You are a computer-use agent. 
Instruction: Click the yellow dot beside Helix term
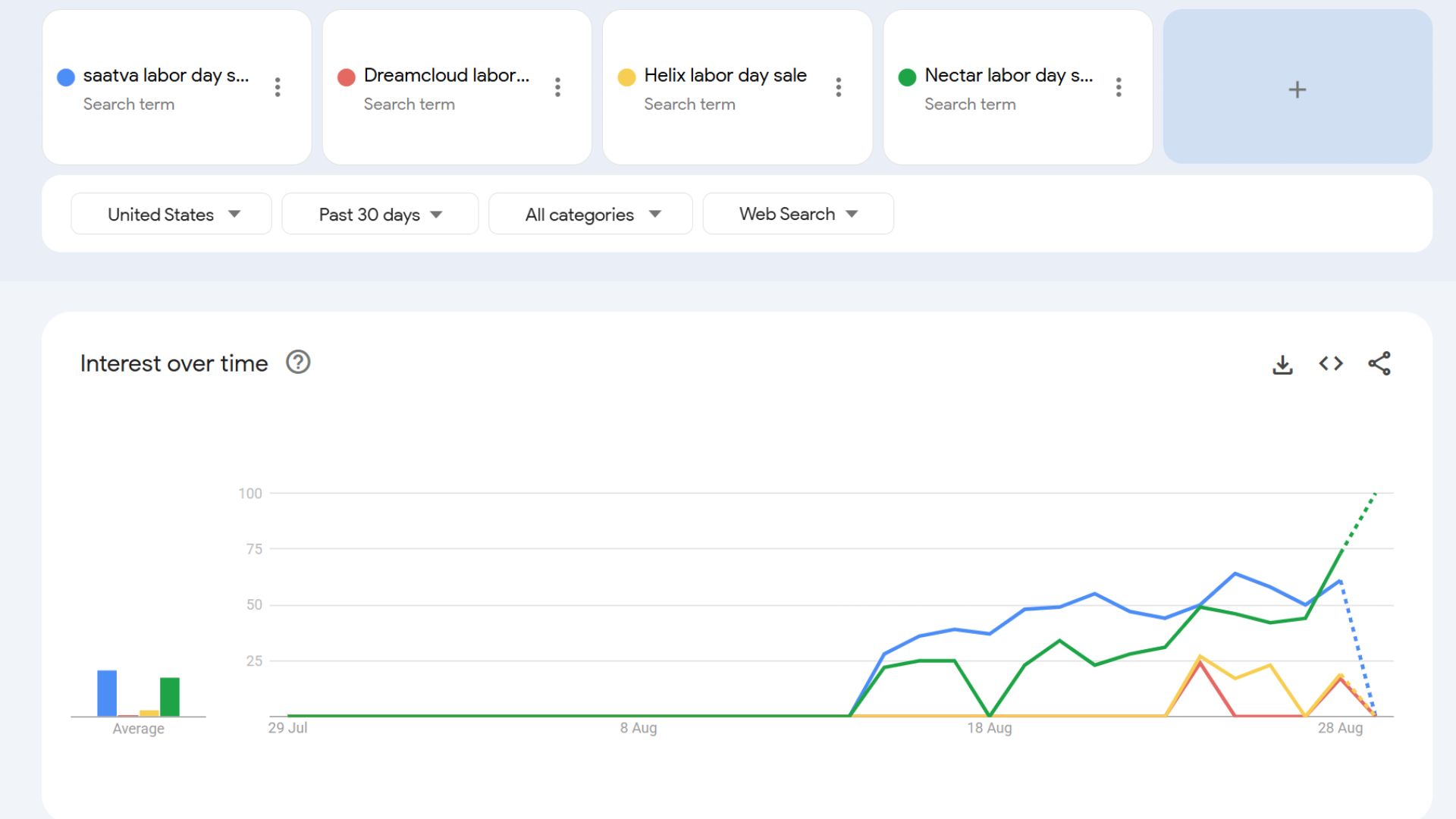coord(627,77)
